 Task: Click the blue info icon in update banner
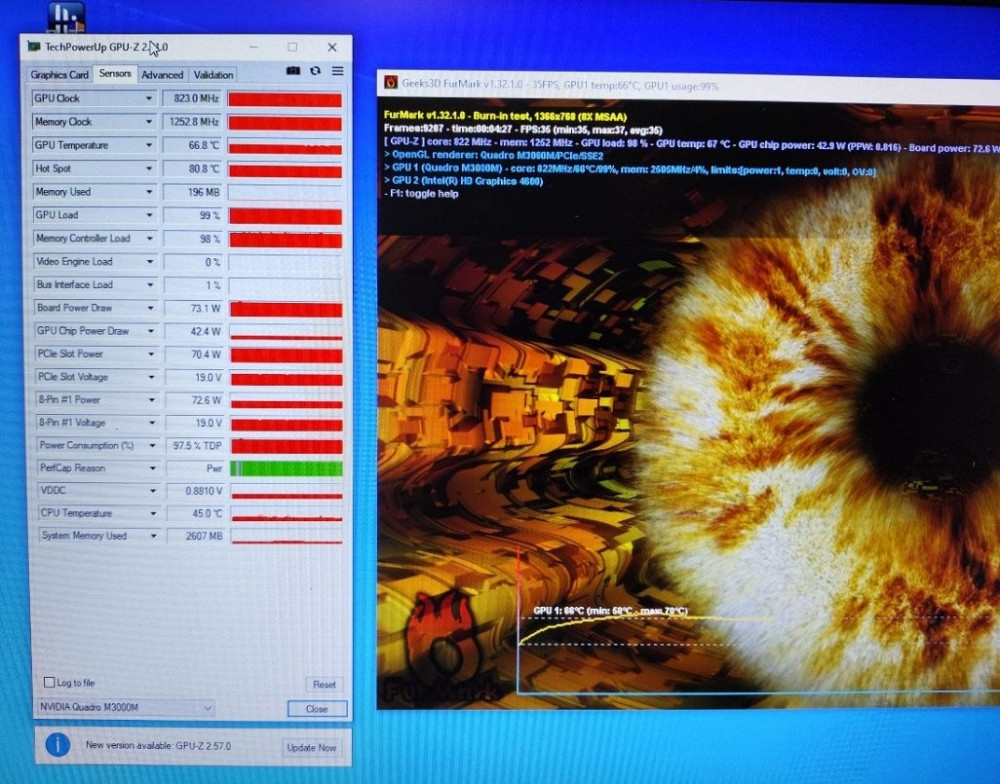58,745
